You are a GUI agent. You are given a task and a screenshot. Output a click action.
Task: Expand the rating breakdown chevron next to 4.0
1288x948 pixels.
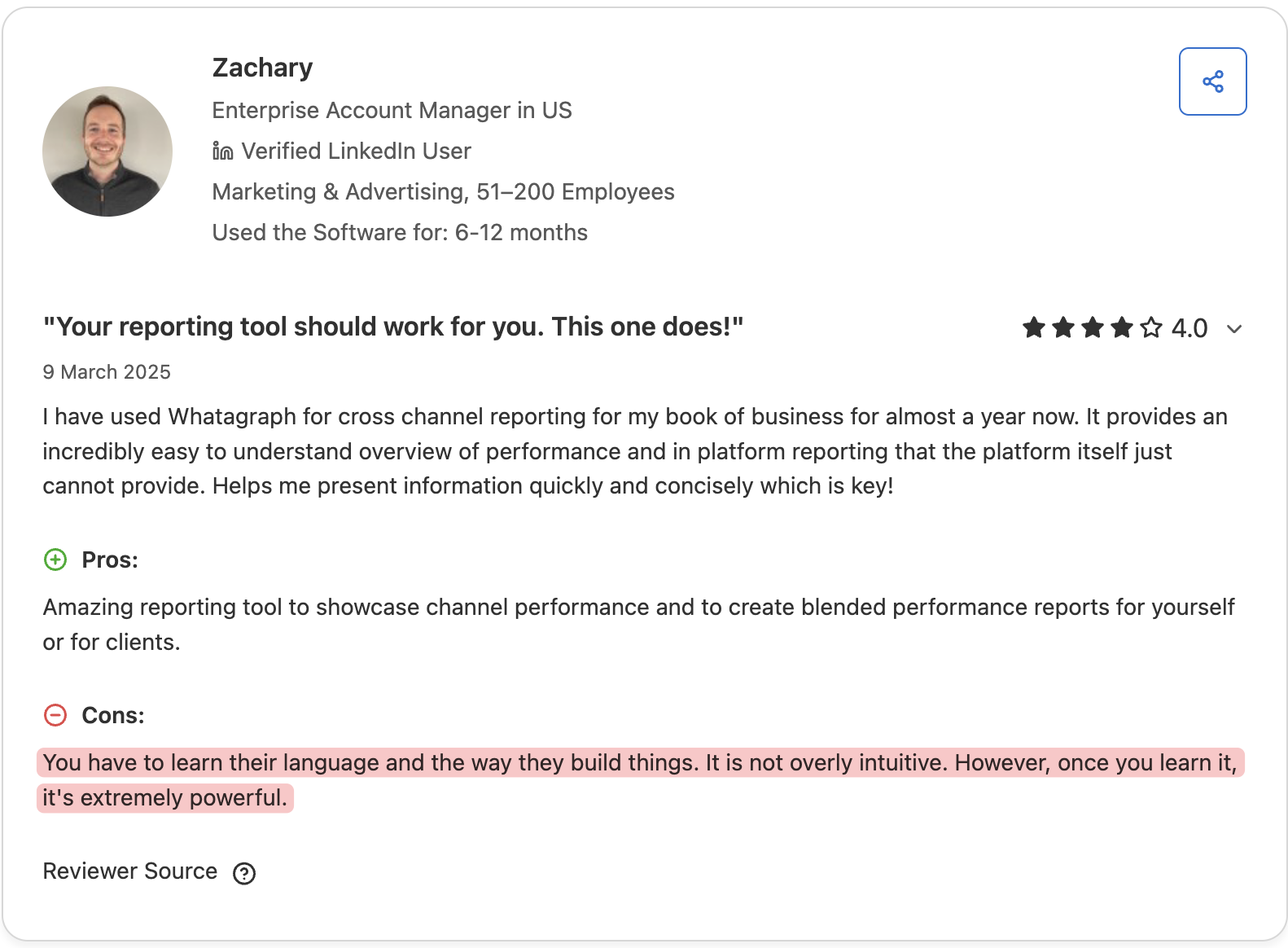[1234, 329]
